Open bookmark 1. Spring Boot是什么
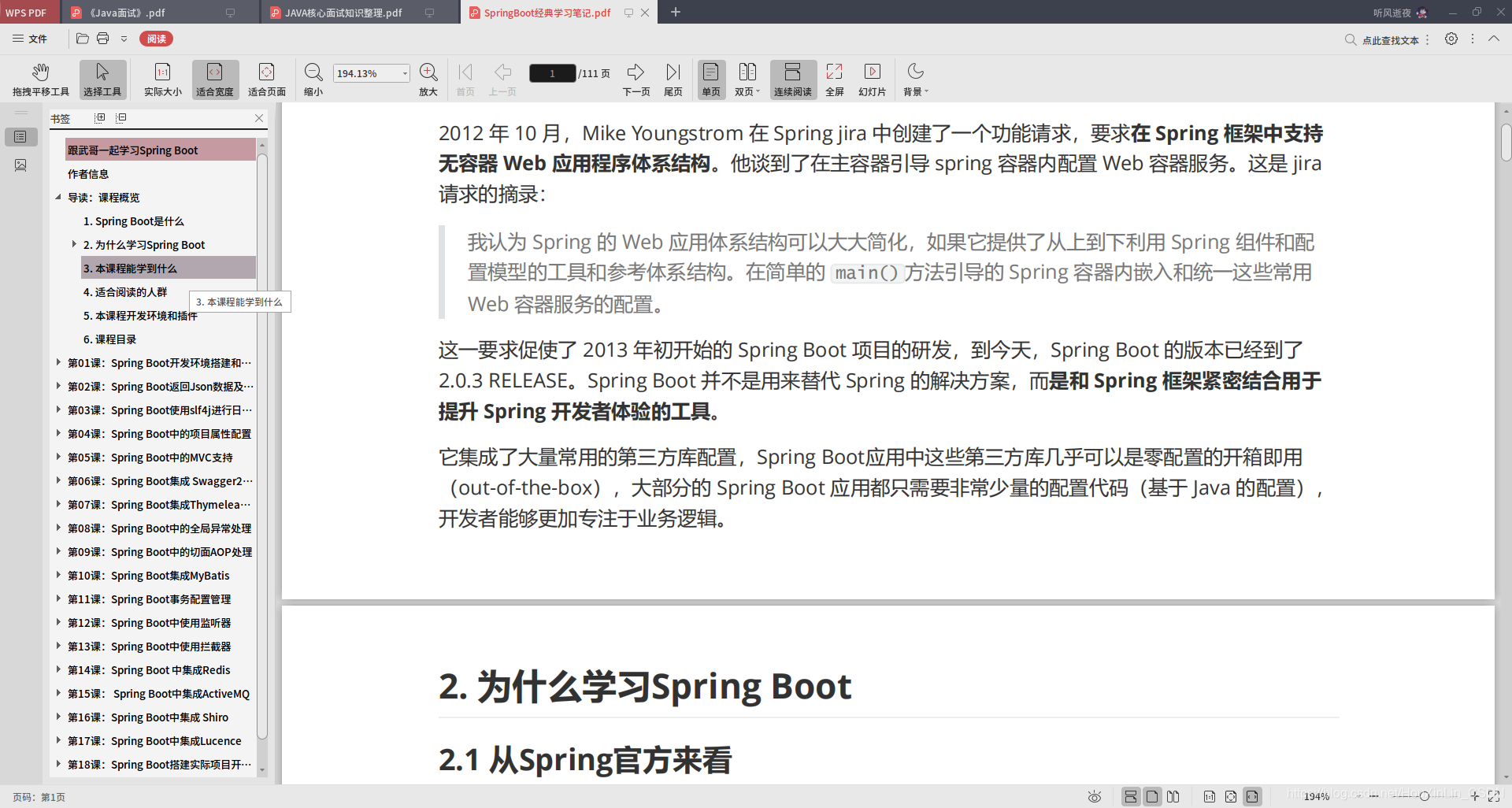 [x=134, y=221]
